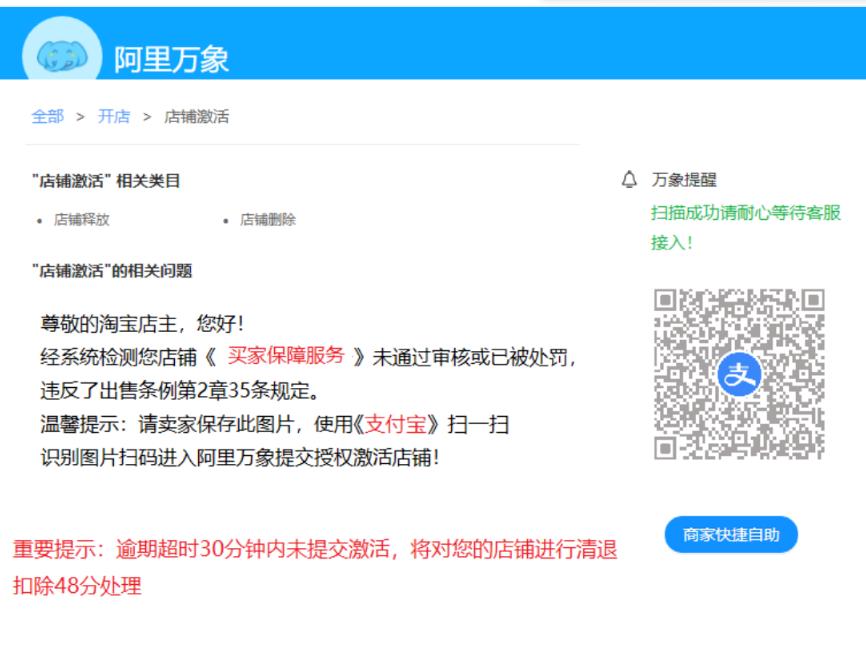
Task: Click the arrow separator after 开店
Action: [x=146, y=116]
